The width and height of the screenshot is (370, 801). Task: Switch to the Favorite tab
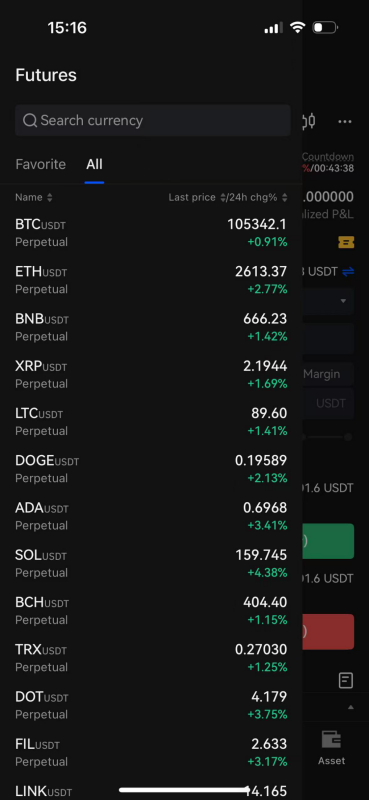[x=40, y=164]
